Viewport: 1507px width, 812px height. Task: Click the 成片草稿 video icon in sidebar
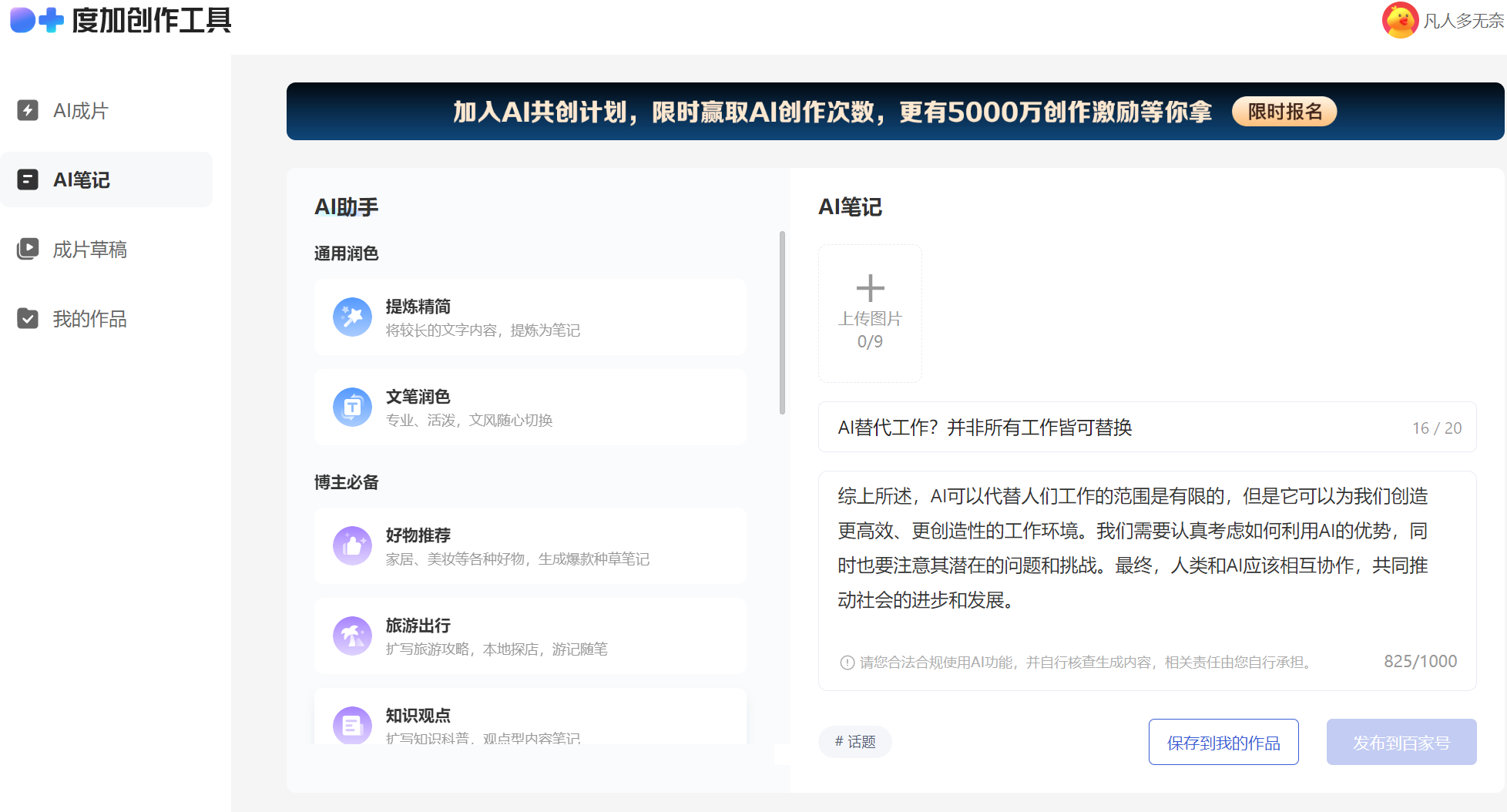click(x=28, y=249)
